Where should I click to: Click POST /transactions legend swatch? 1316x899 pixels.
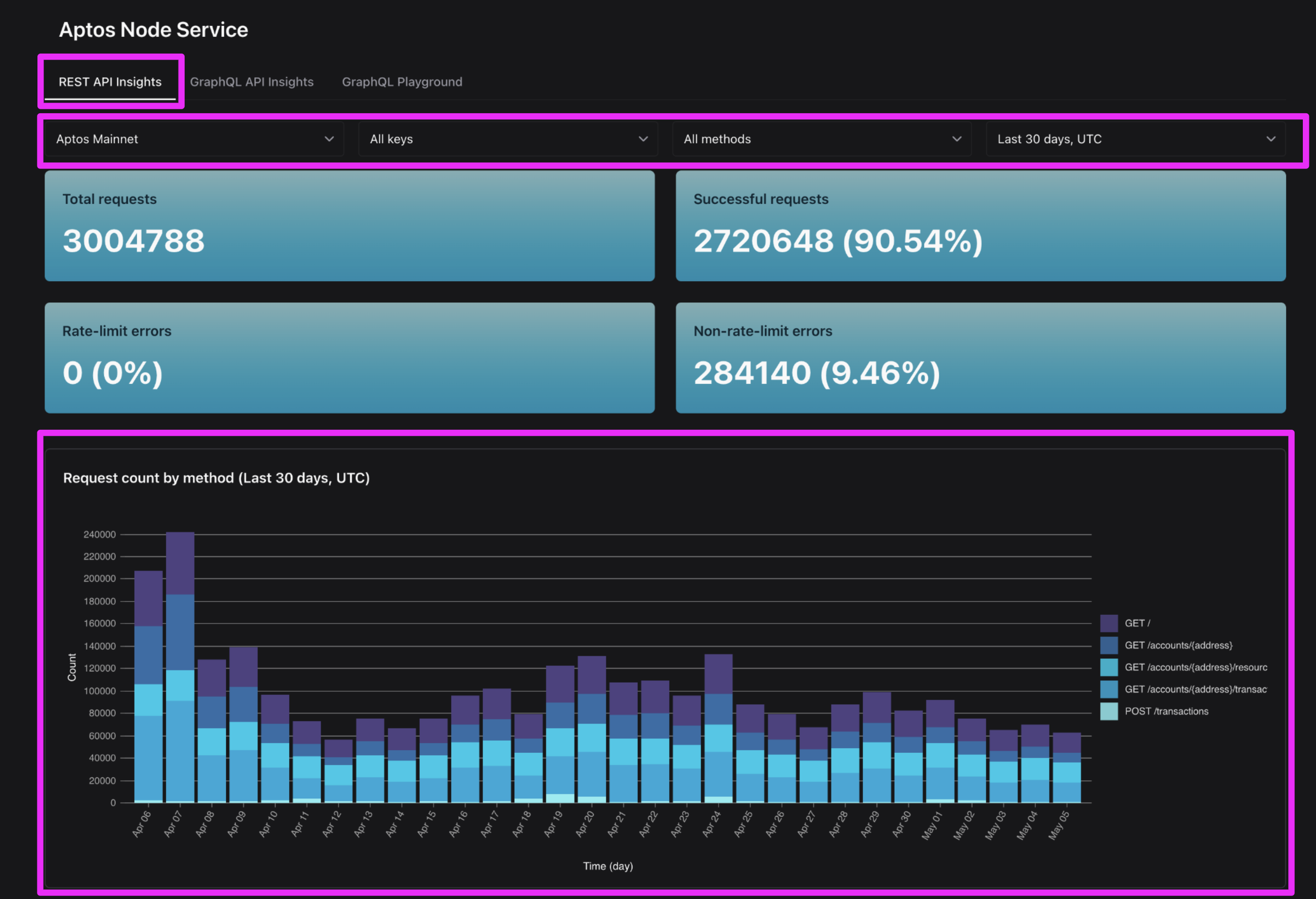(x=1109, y=711)
